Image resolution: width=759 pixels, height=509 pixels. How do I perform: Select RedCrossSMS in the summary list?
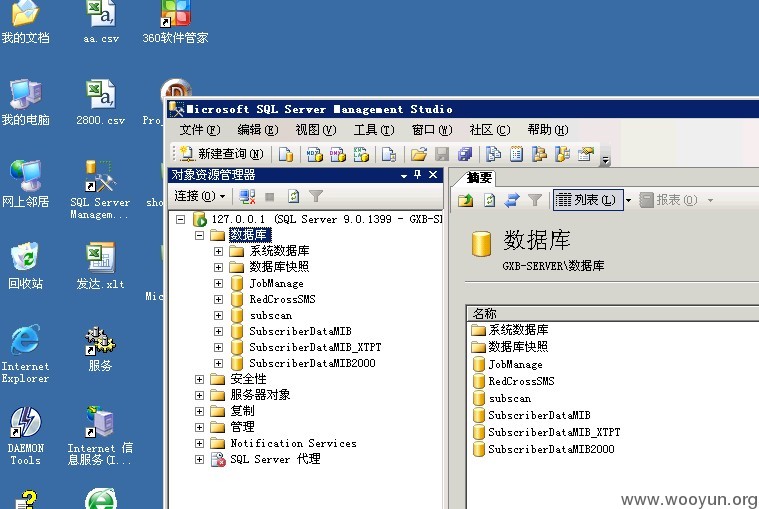click(521, 381)
